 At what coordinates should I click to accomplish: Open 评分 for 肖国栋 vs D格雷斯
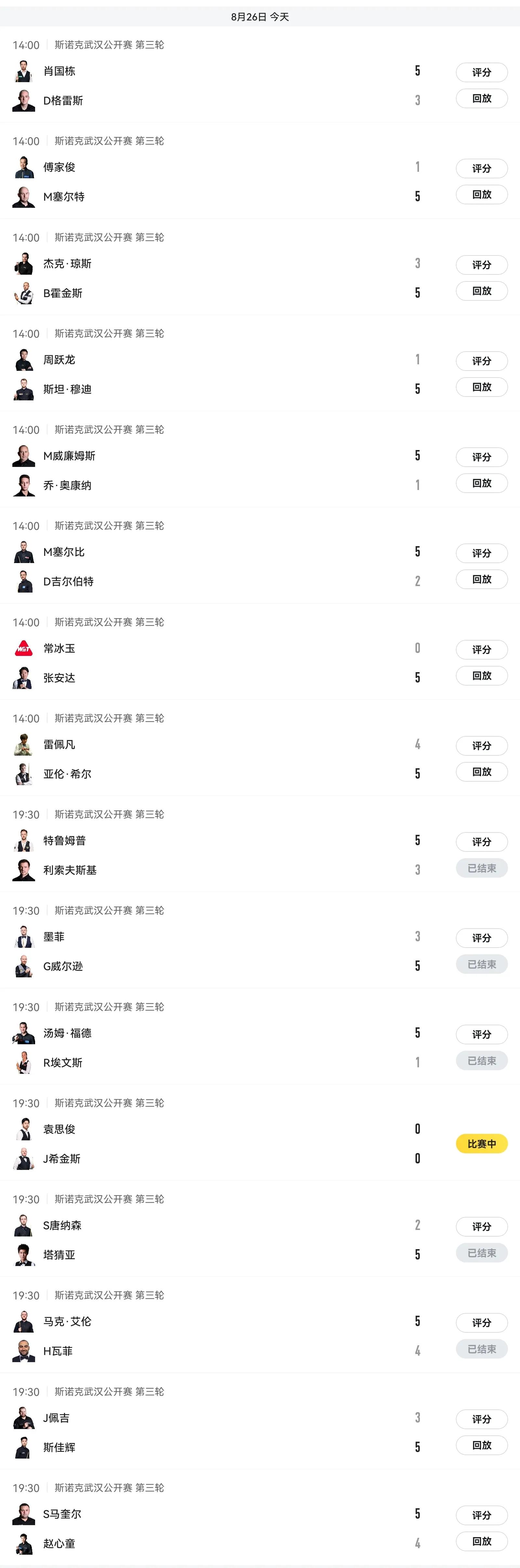coord(482,72)
